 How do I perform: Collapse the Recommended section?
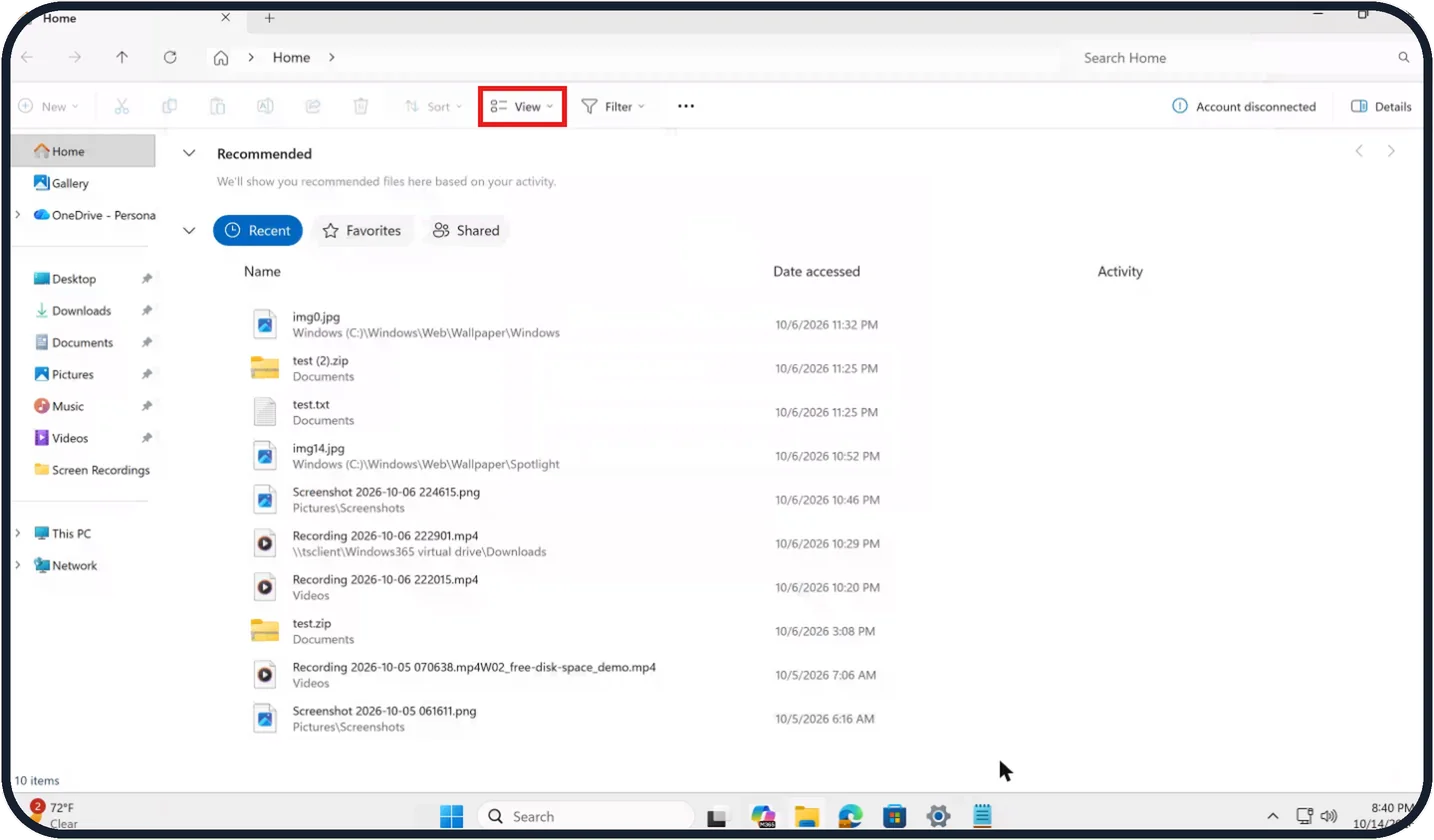[x=188, y=153]
